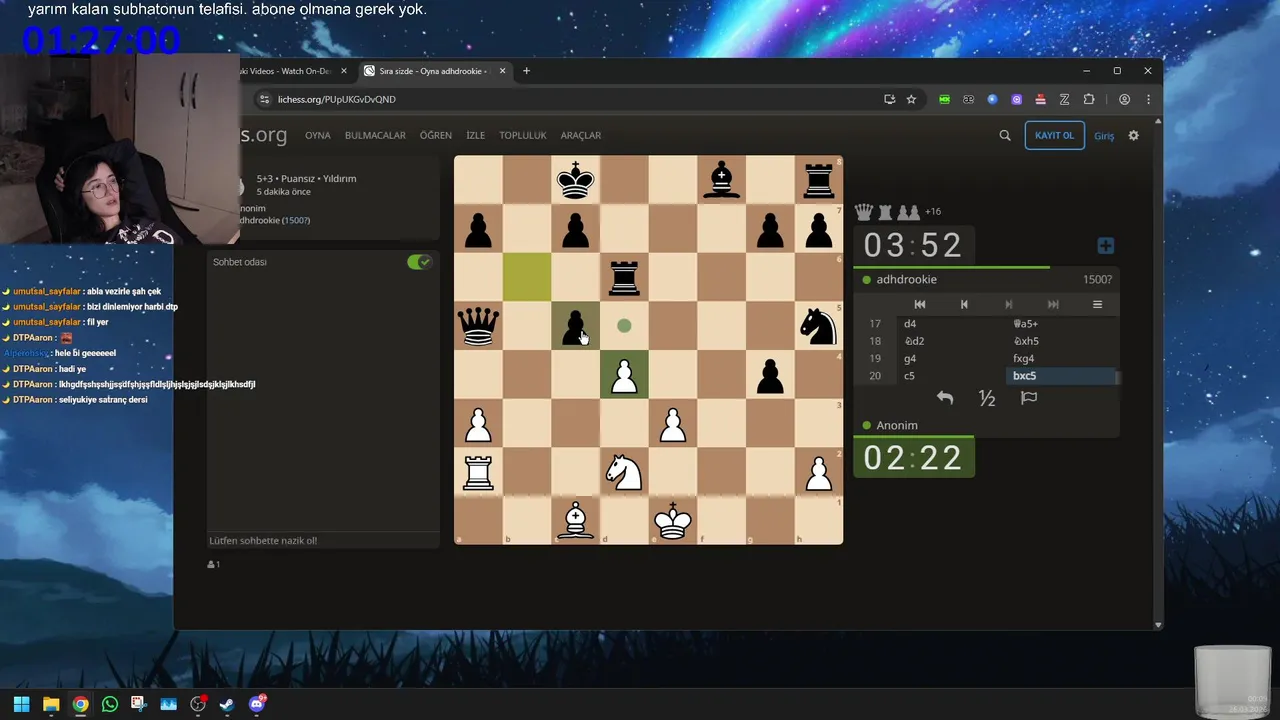Click the black king on c8
Image resolution: width=1280 pixels, height=720 pixels.
pyautogui.click(x=576, y=180)
